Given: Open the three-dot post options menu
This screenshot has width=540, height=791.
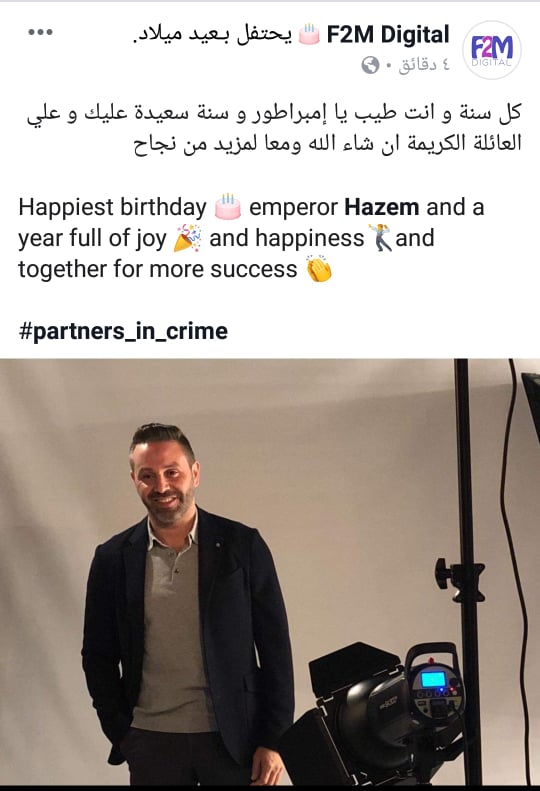Looking at the screenshot, I should 40,32.
